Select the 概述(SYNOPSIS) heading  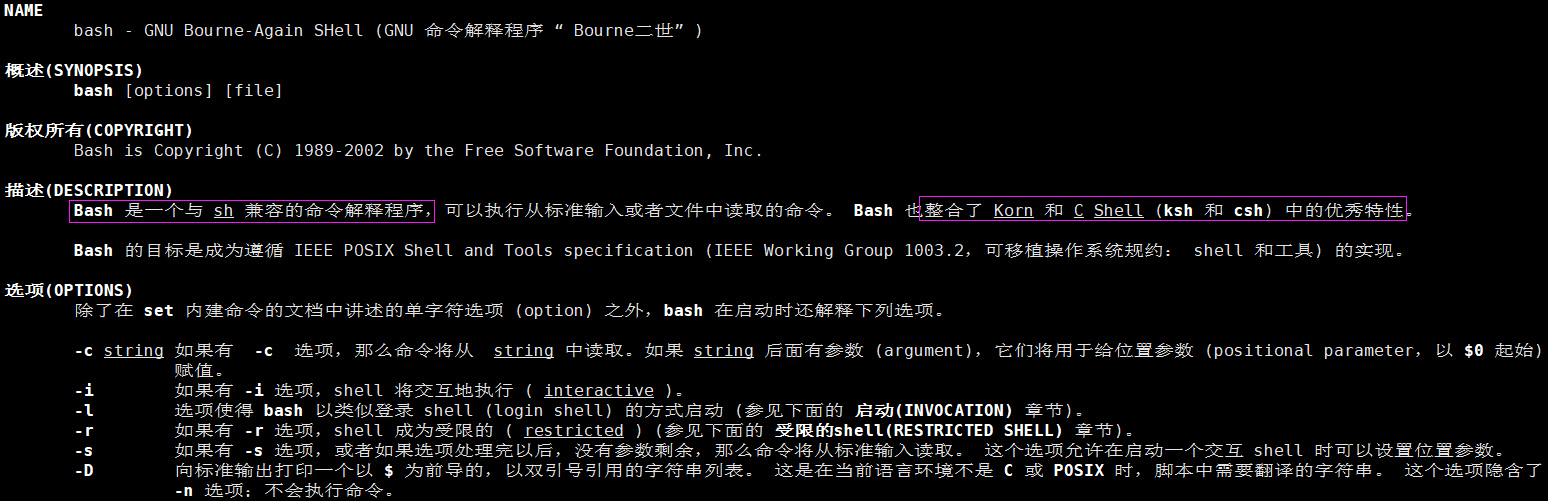(74, 70)
